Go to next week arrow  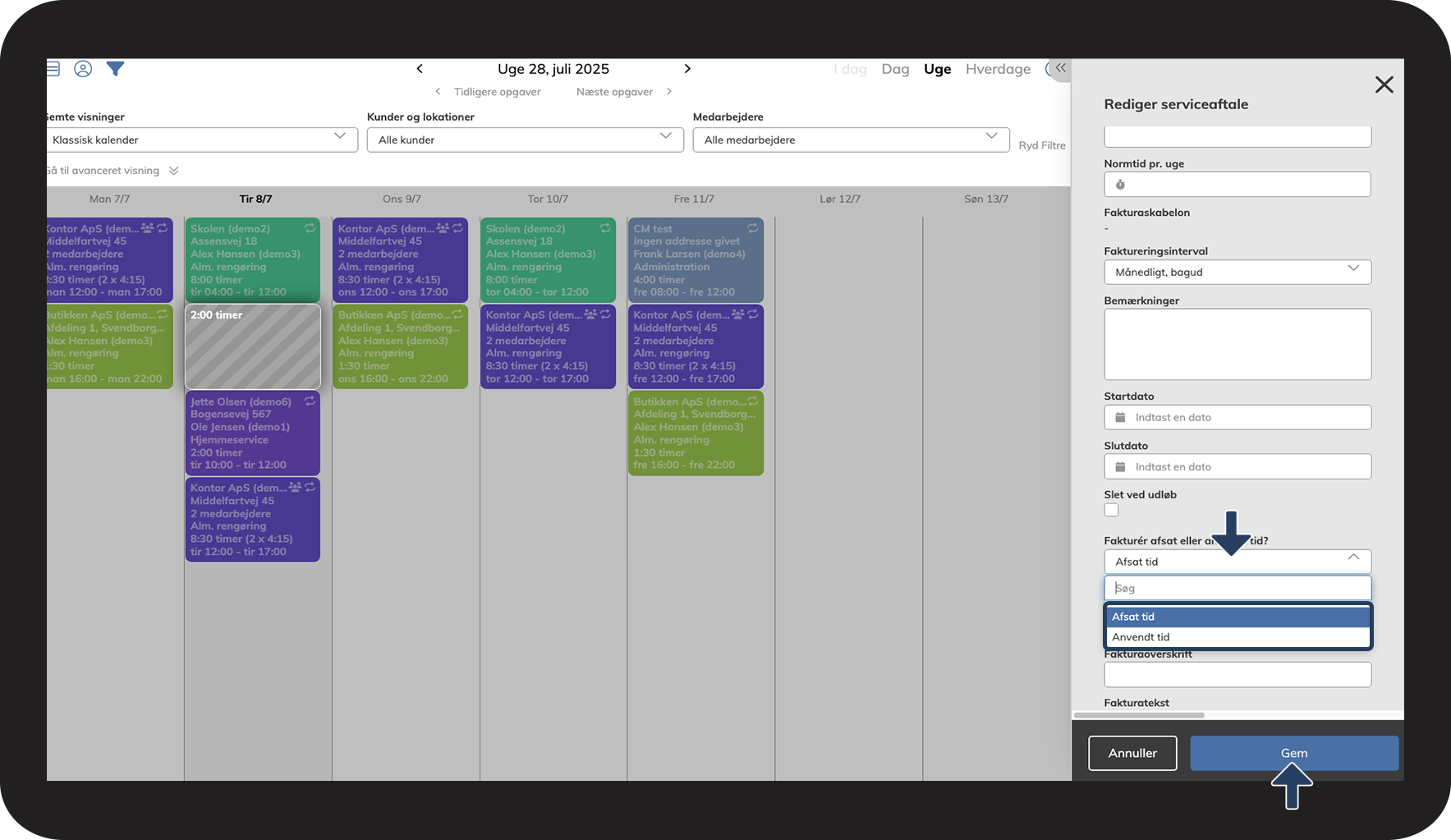point(687,69)
